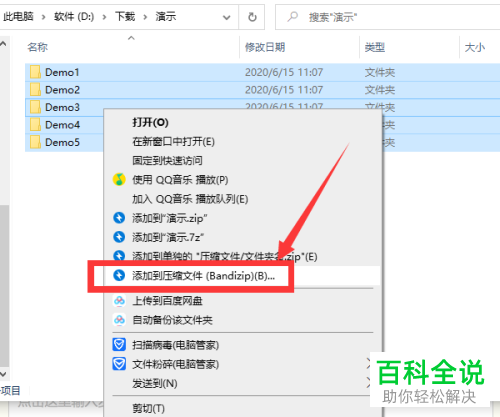500x417 pixels.
Task: Click the Demo1 folder icon
Action: pyautogui.click(x=35, y=72)
